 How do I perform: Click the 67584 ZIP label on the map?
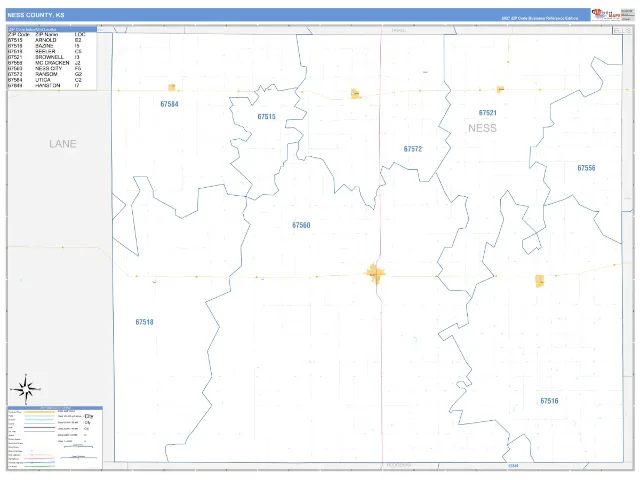tap(169, 104)
